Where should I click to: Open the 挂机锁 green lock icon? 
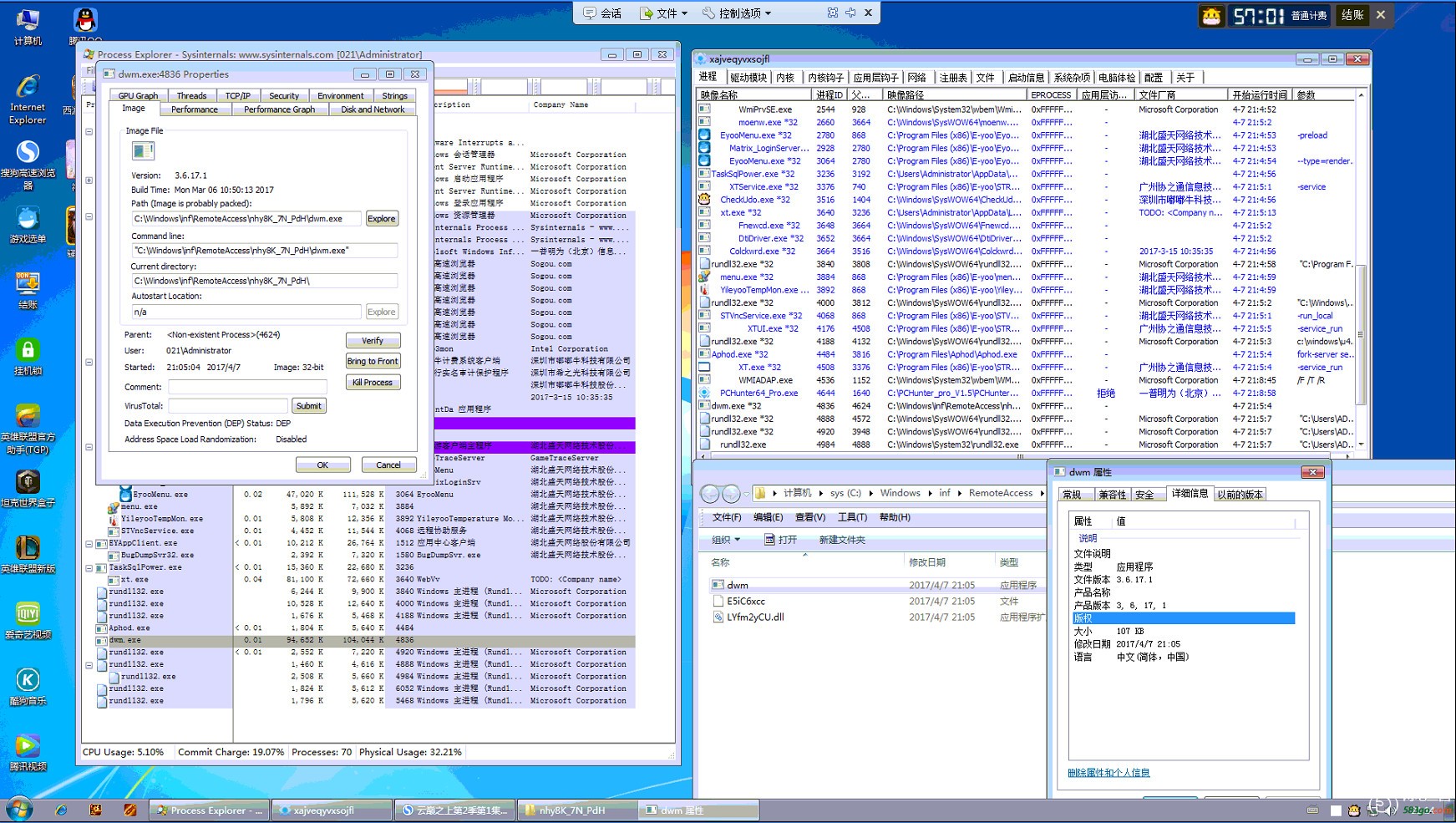(x=28, y=358)
